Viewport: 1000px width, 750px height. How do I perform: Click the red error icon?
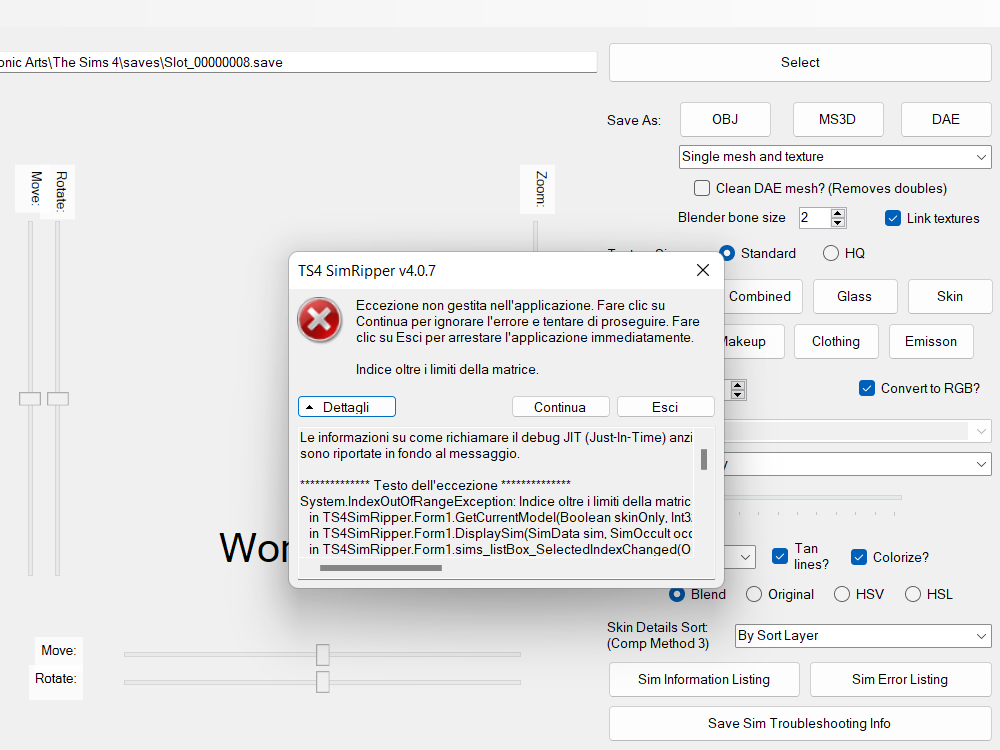click(319, 320)
